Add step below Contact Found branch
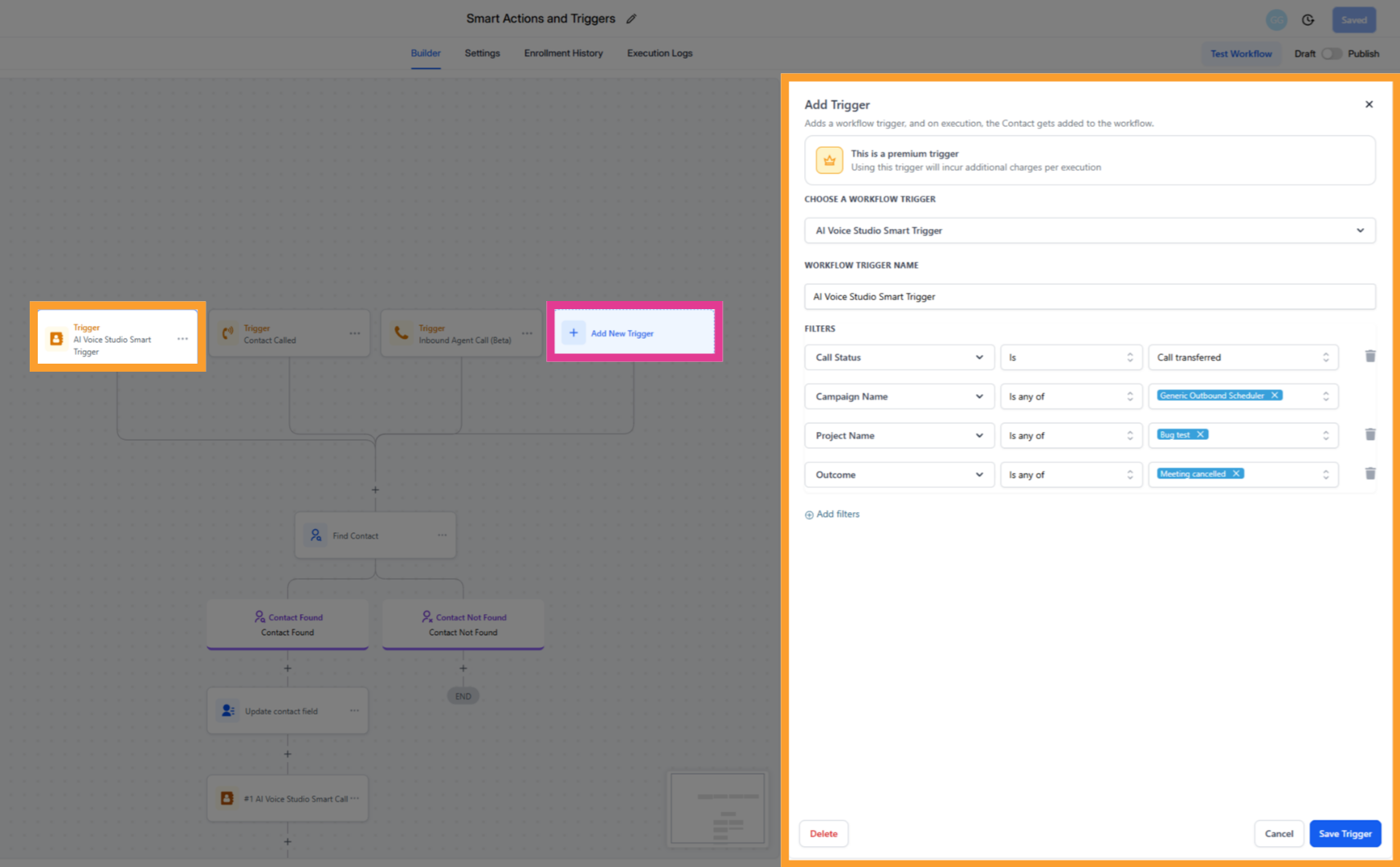Viewport: 1400px width, 867px height. point(288,668)
